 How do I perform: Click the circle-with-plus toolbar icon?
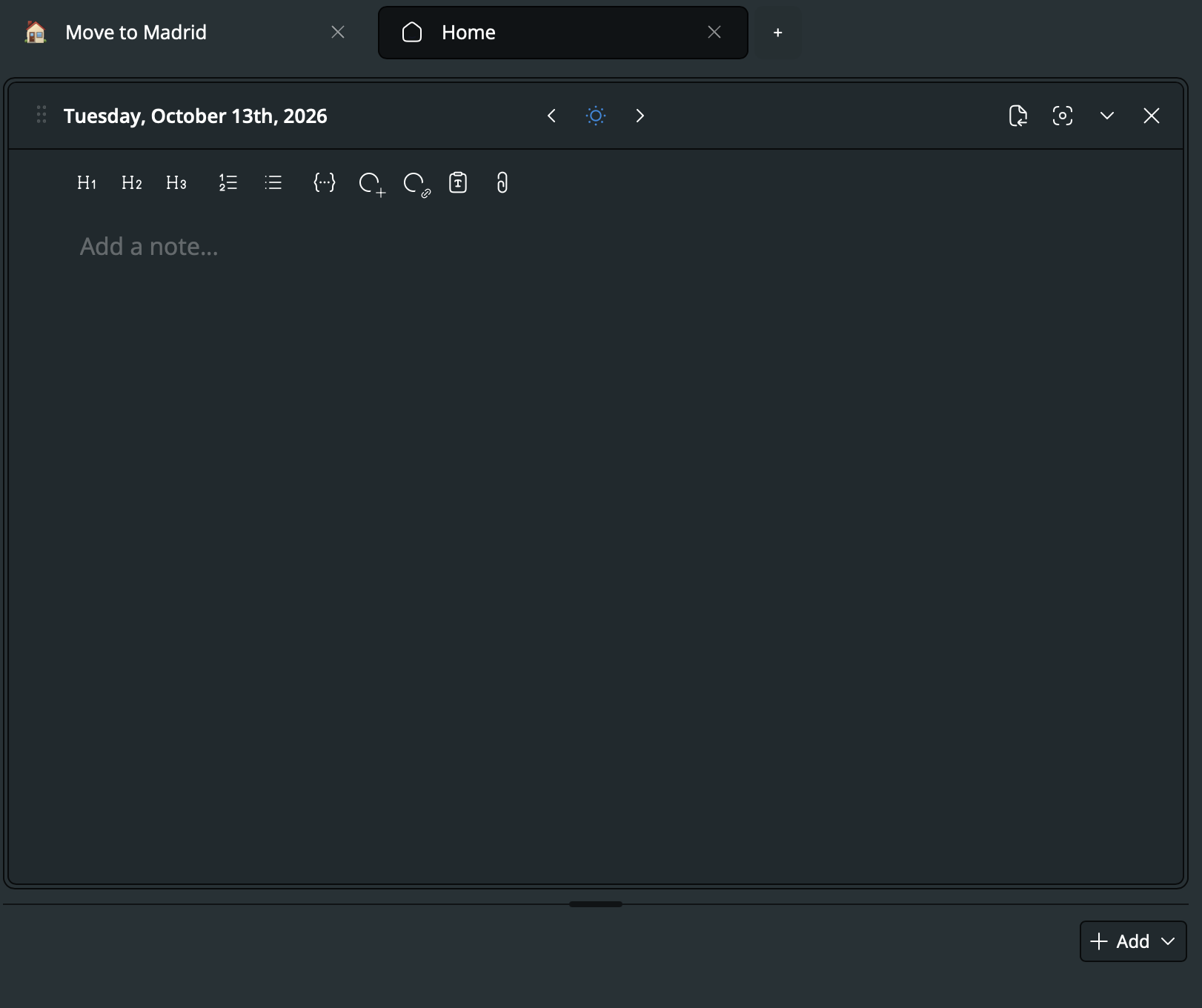point(371,184)
